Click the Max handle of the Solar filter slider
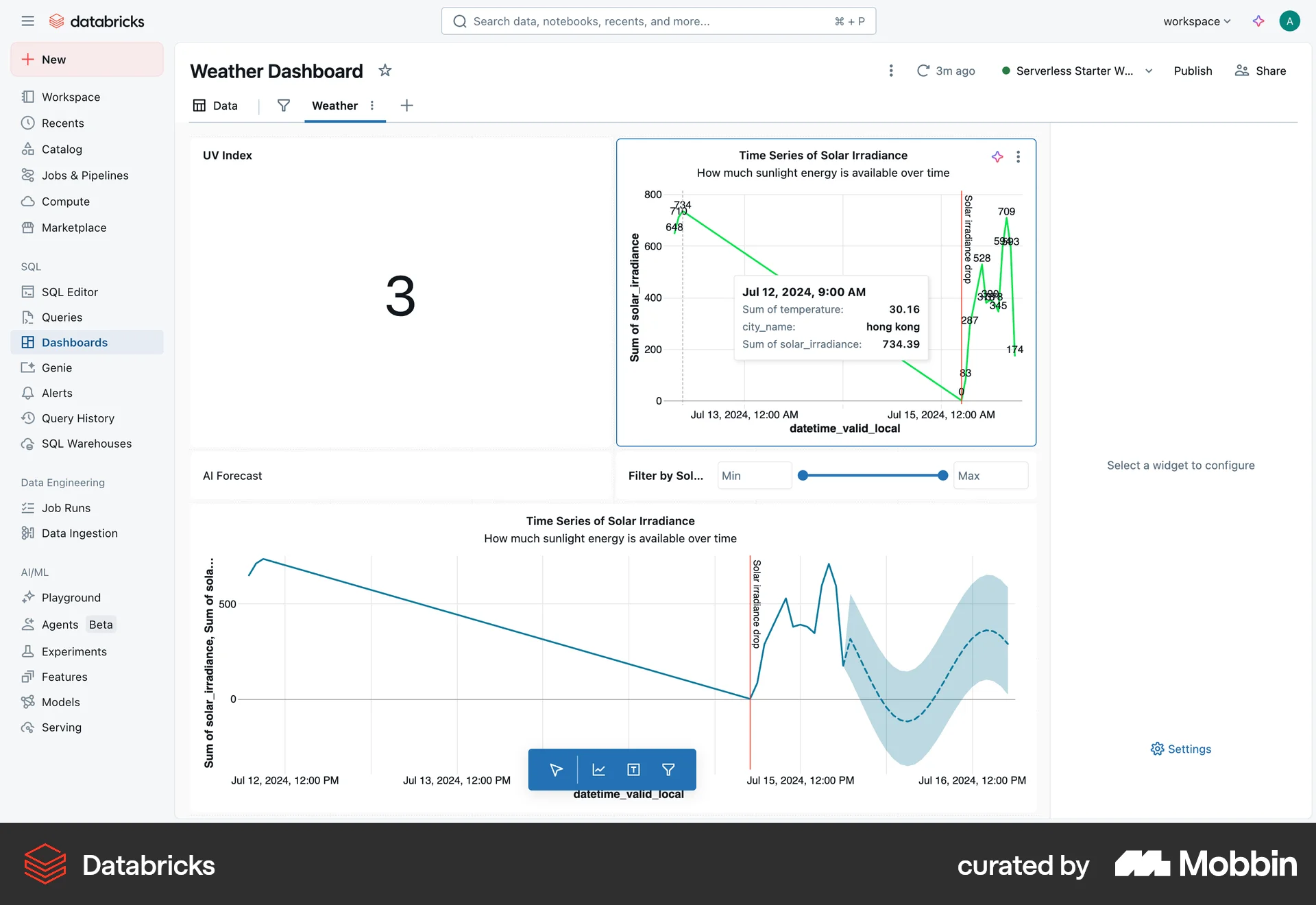The height and width of the screenshot is (905, 1316). [943, 475]
